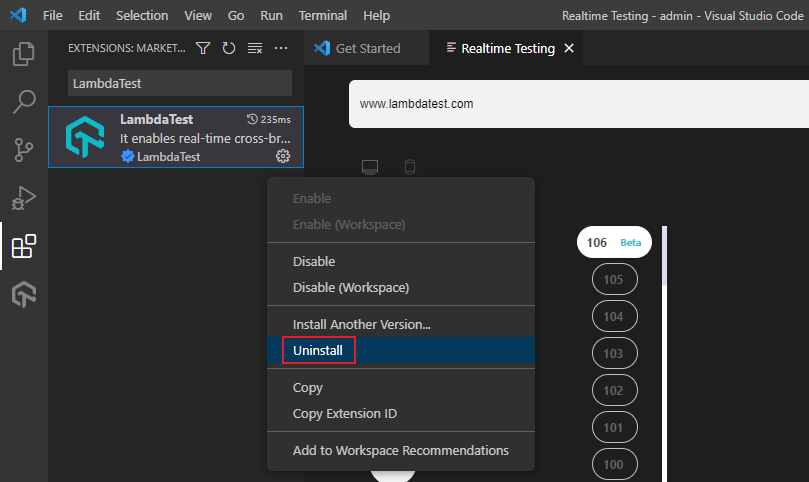Image resolution: width=809 pixels, height=482 pixels.
Task: Switch to the Get Started tab
Action: coord(367,48)
